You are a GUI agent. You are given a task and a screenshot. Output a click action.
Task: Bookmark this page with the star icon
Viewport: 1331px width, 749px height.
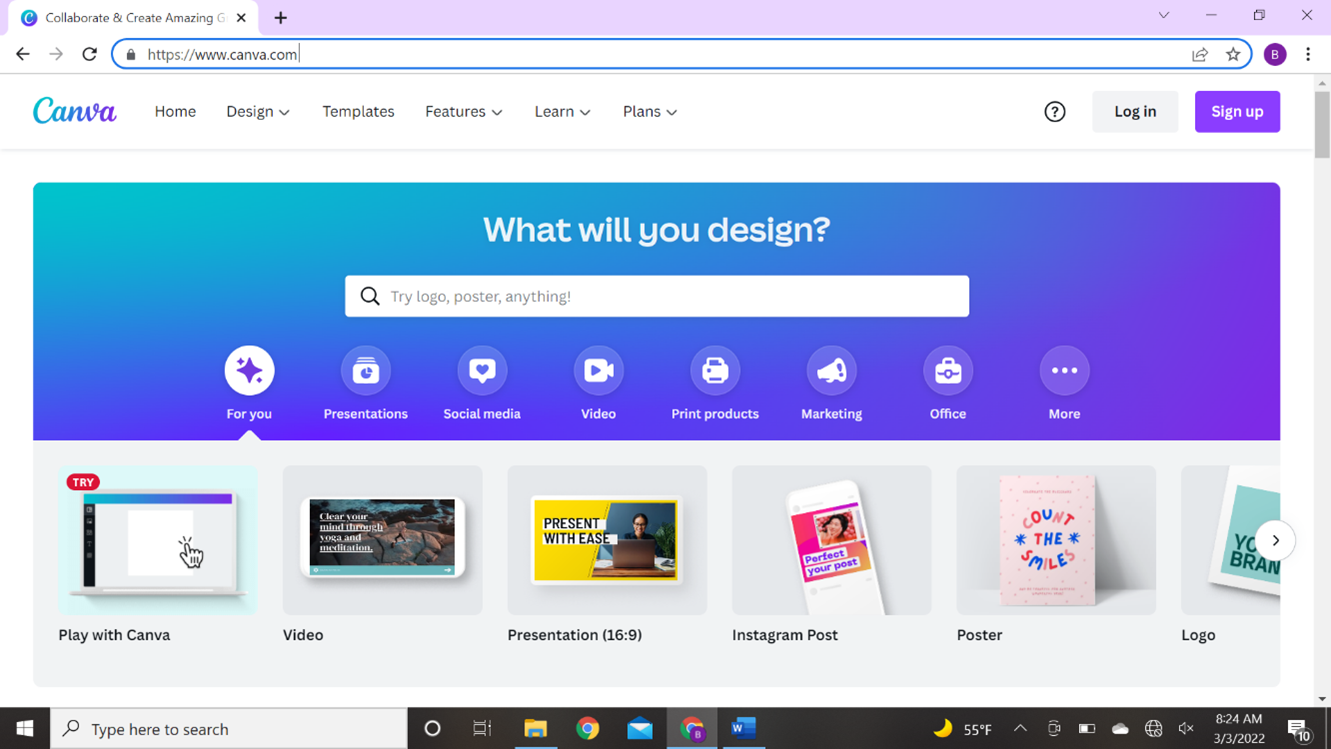pos(1233,54)
